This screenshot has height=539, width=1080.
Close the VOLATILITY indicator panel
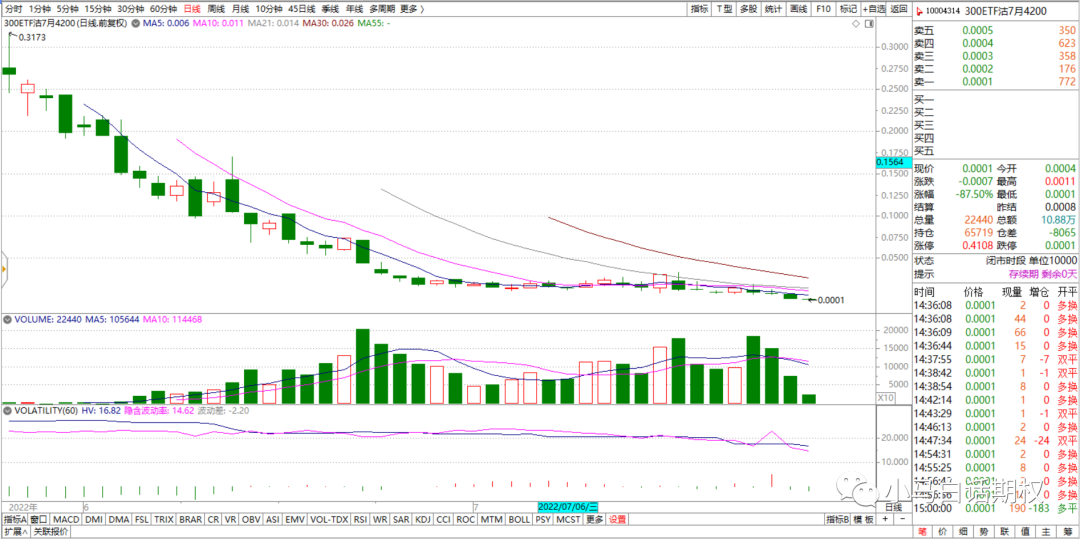pyautogui.click(x=6, y=410)
